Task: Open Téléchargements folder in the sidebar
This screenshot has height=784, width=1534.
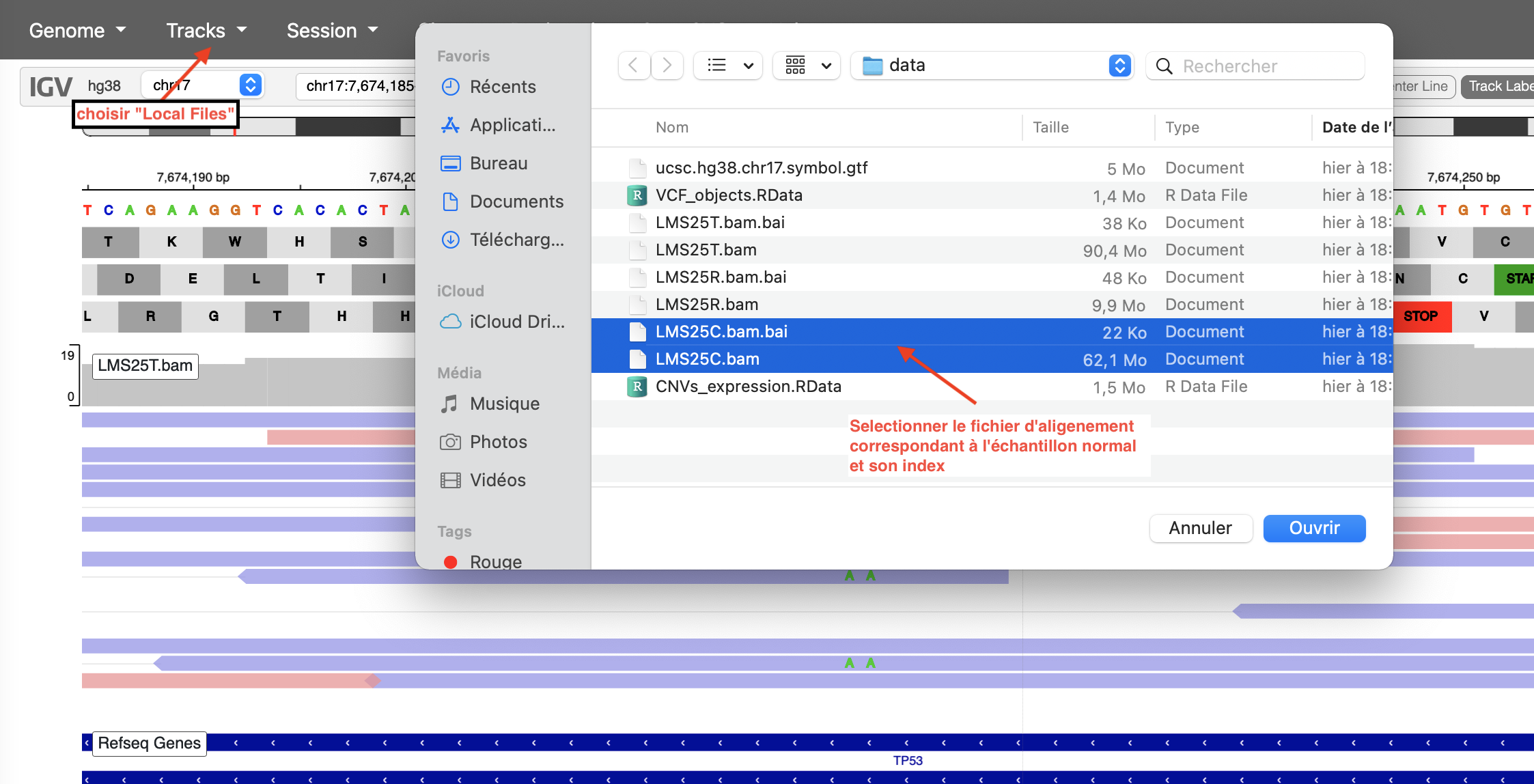Action: 516,240
